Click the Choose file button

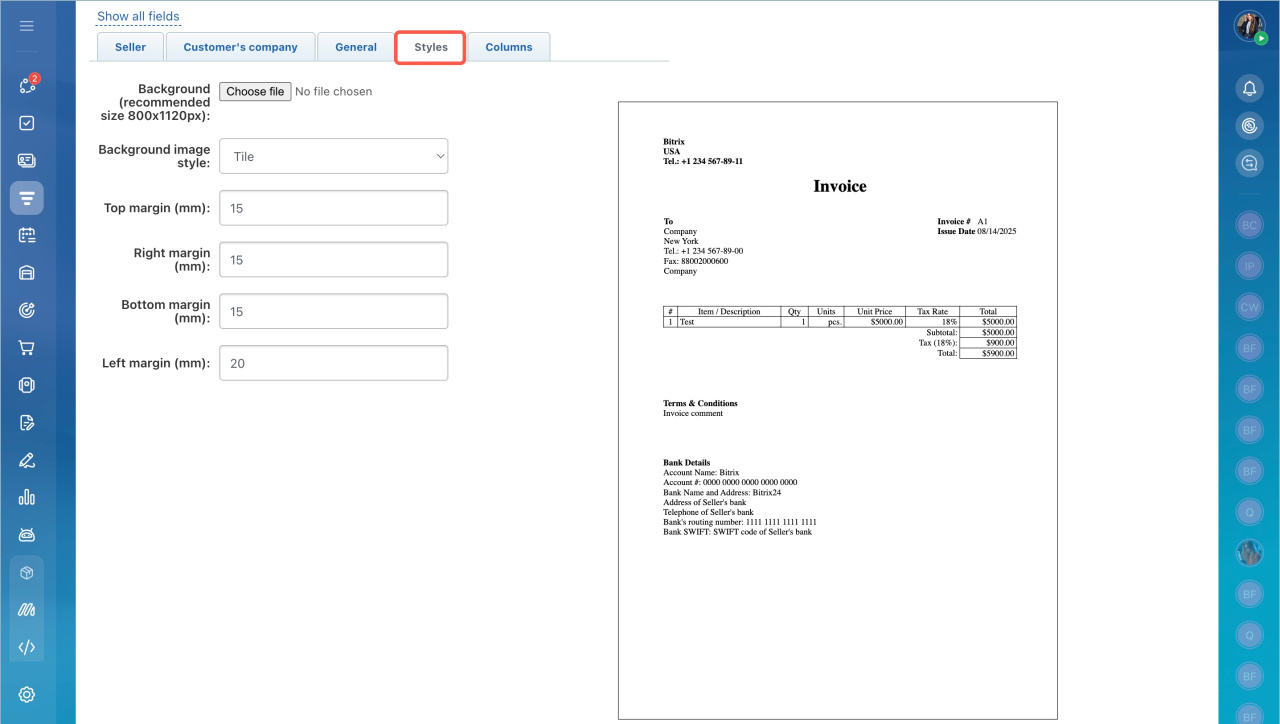pos(255,91)
